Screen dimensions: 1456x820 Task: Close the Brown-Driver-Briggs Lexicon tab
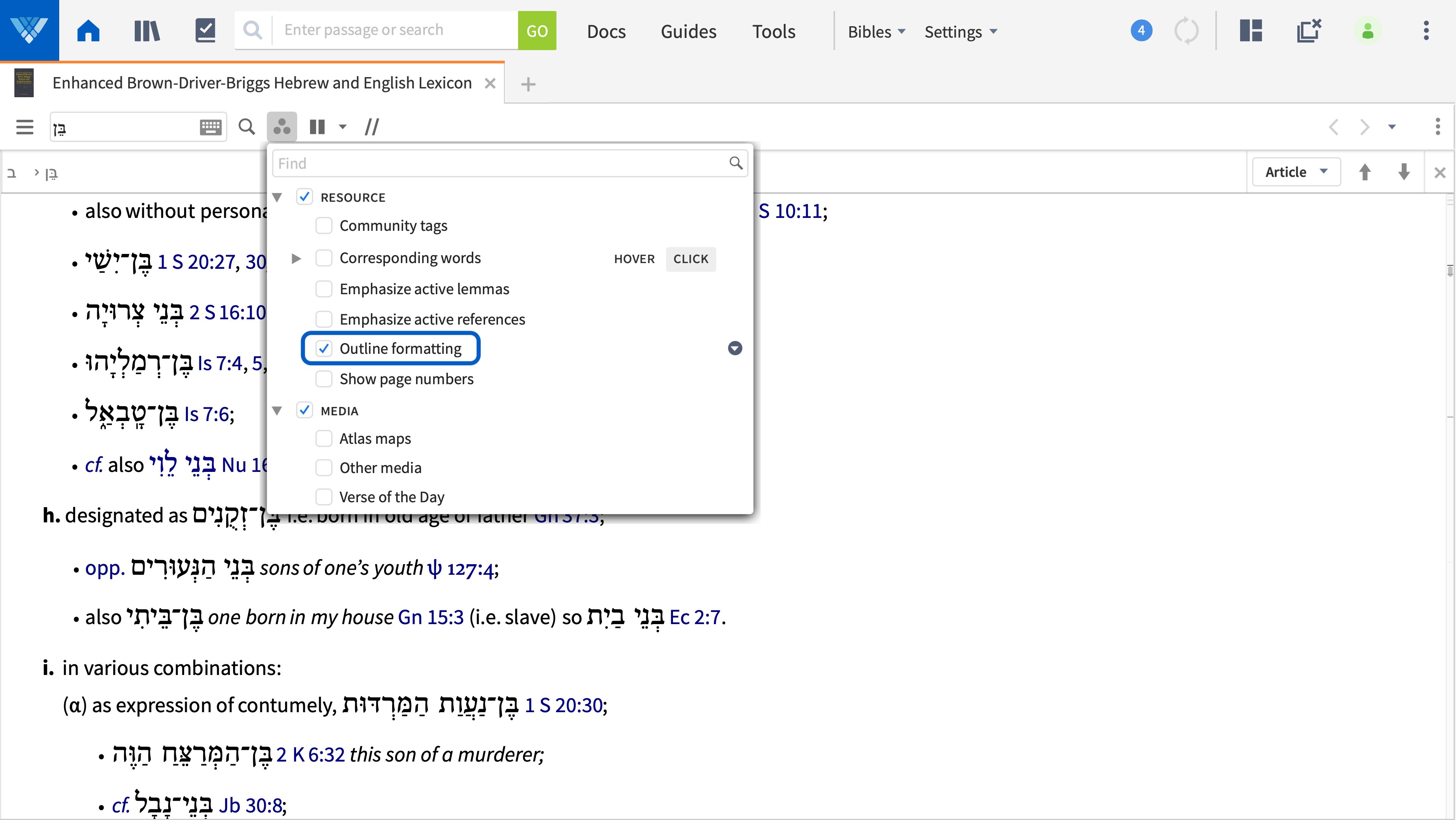490,84
